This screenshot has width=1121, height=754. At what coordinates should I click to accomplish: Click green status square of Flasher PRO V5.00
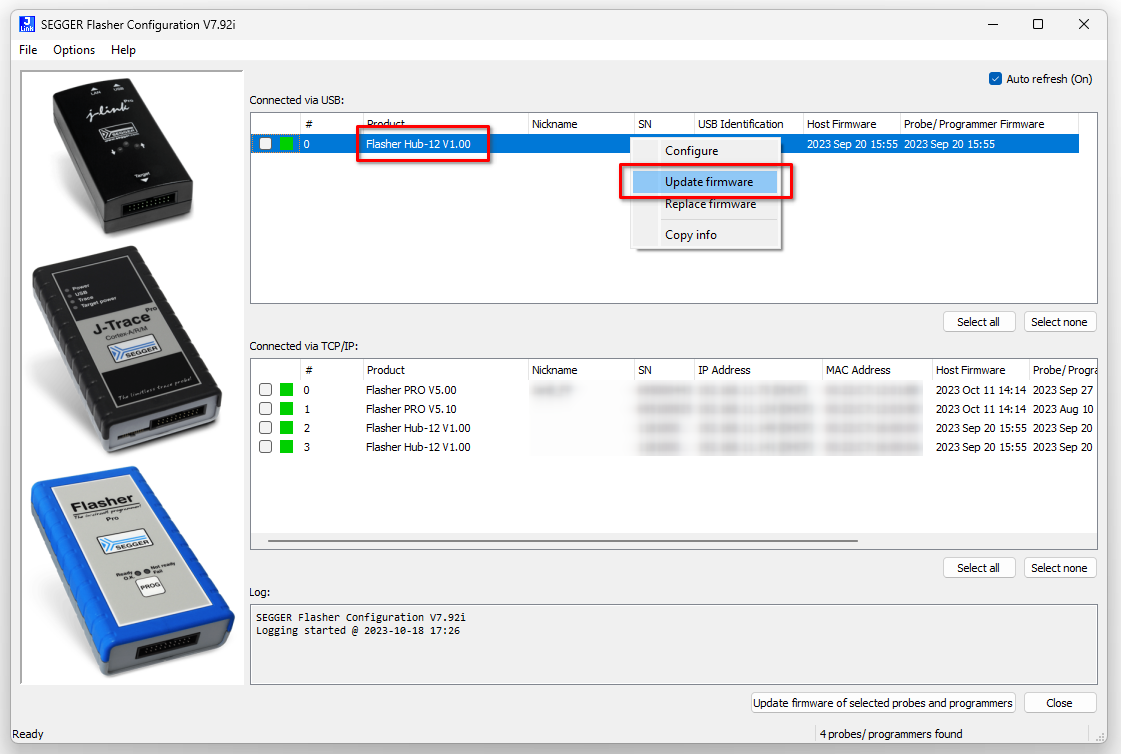tap(287, 390)
